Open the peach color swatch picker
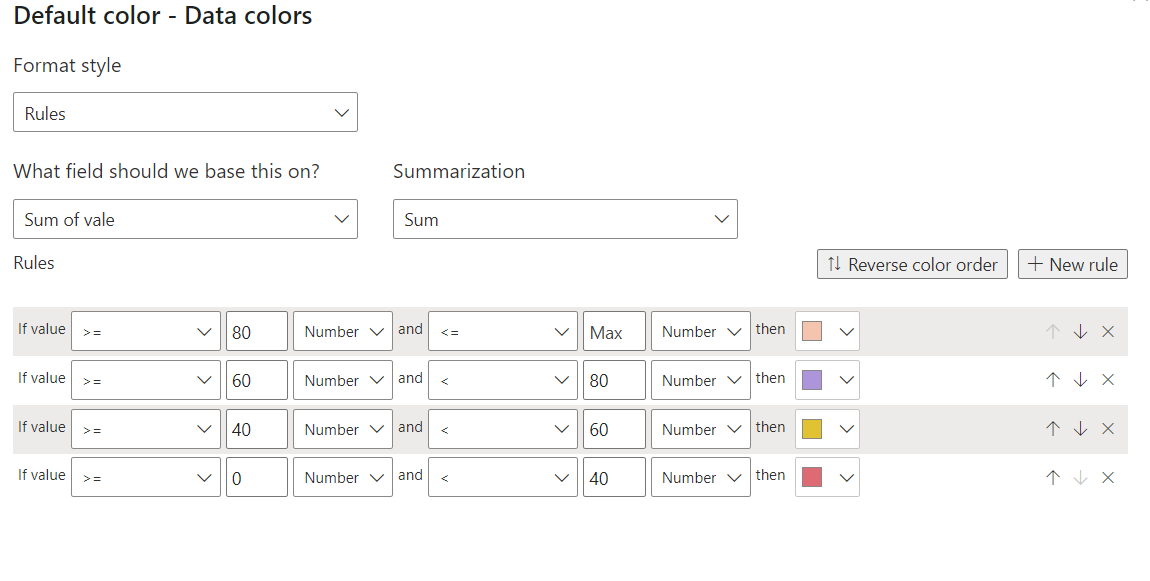Image resolution: width=1150 pixels, height=581 pixels. [x=827, y=332]
